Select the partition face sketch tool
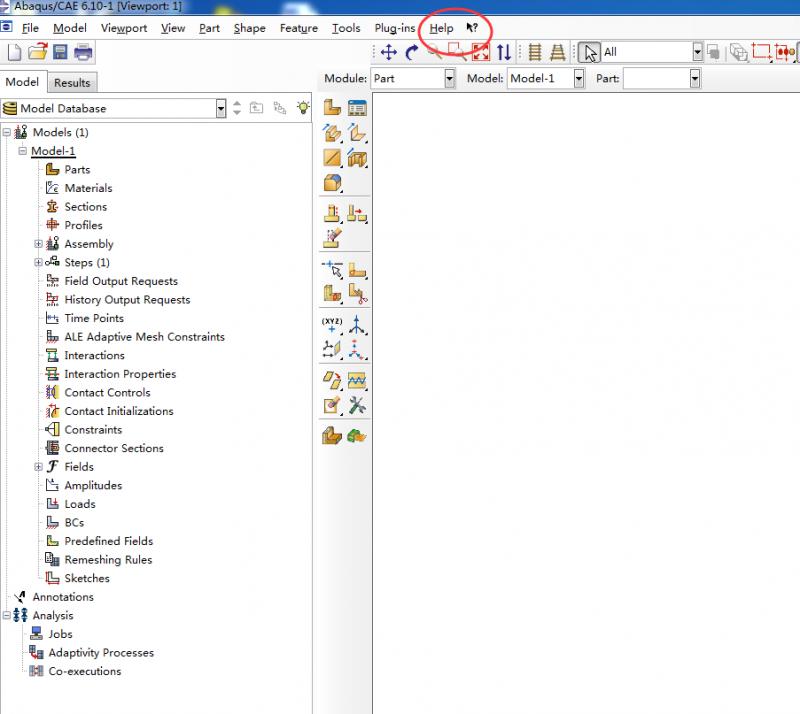This screenshot has width=800, height=714. (x=357, y=269)
